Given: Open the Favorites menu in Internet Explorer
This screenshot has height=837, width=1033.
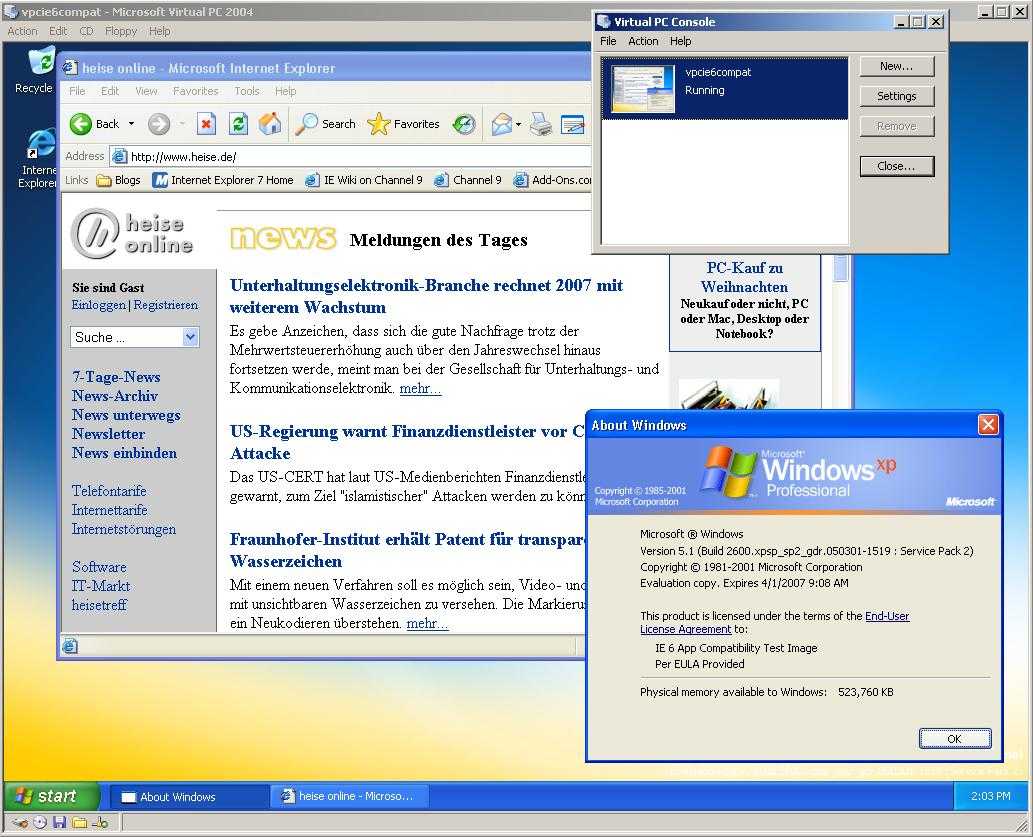Looking at the screenshot, I should 196,91.
